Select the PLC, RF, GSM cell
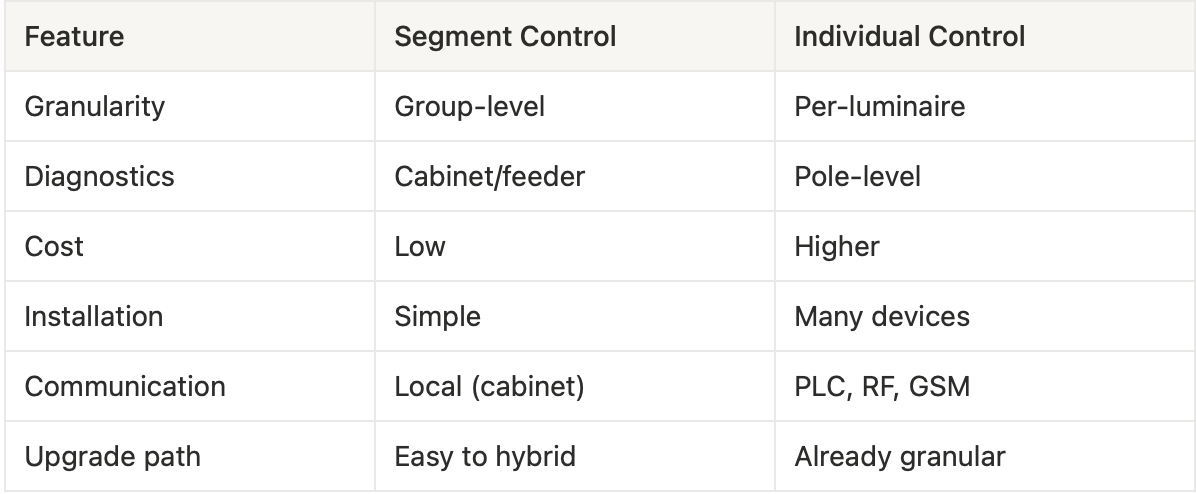Image resolution: width=1196 pixels, height=494 pixels. tap(882, 386)
